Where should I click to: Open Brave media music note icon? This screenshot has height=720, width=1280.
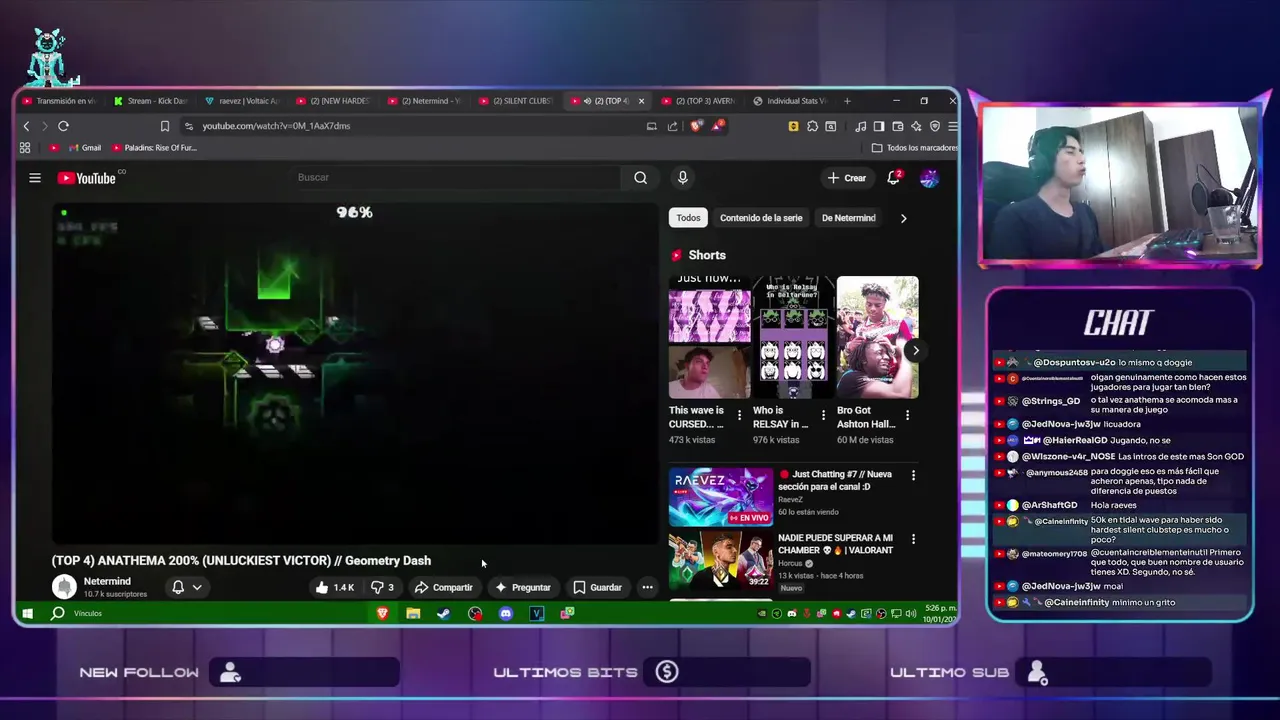click(861, 126)
